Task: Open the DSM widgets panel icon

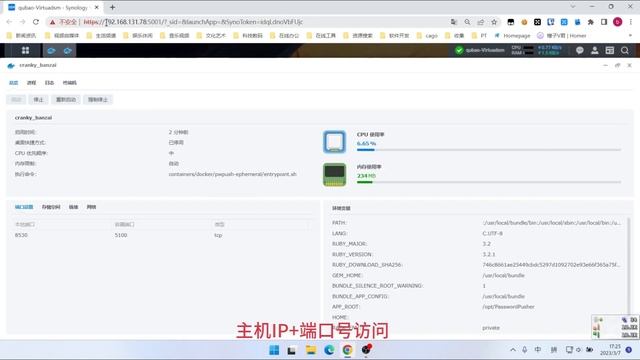Action: pos(610,50)
